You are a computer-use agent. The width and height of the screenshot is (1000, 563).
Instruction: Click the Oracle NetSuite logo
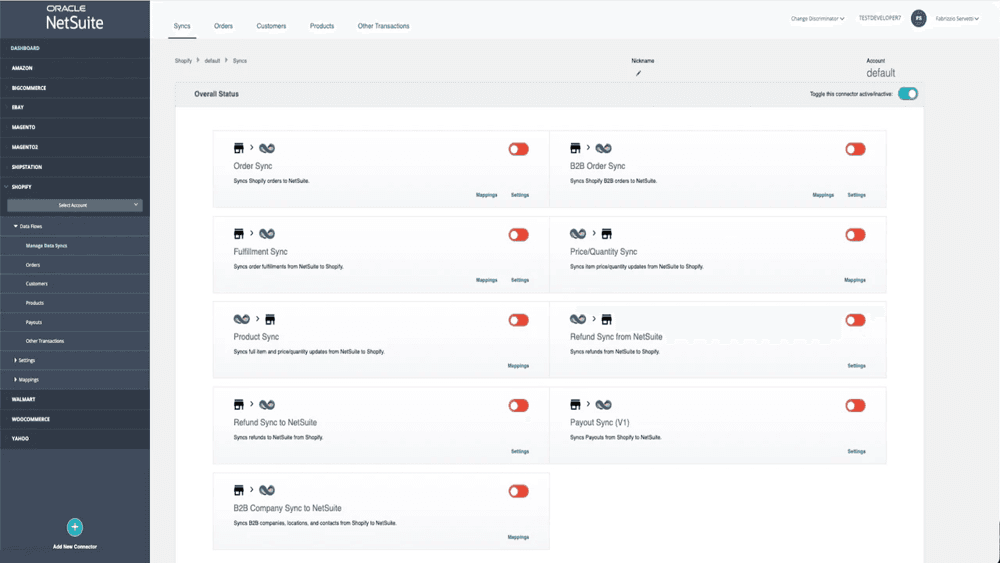tap(75, 18)
